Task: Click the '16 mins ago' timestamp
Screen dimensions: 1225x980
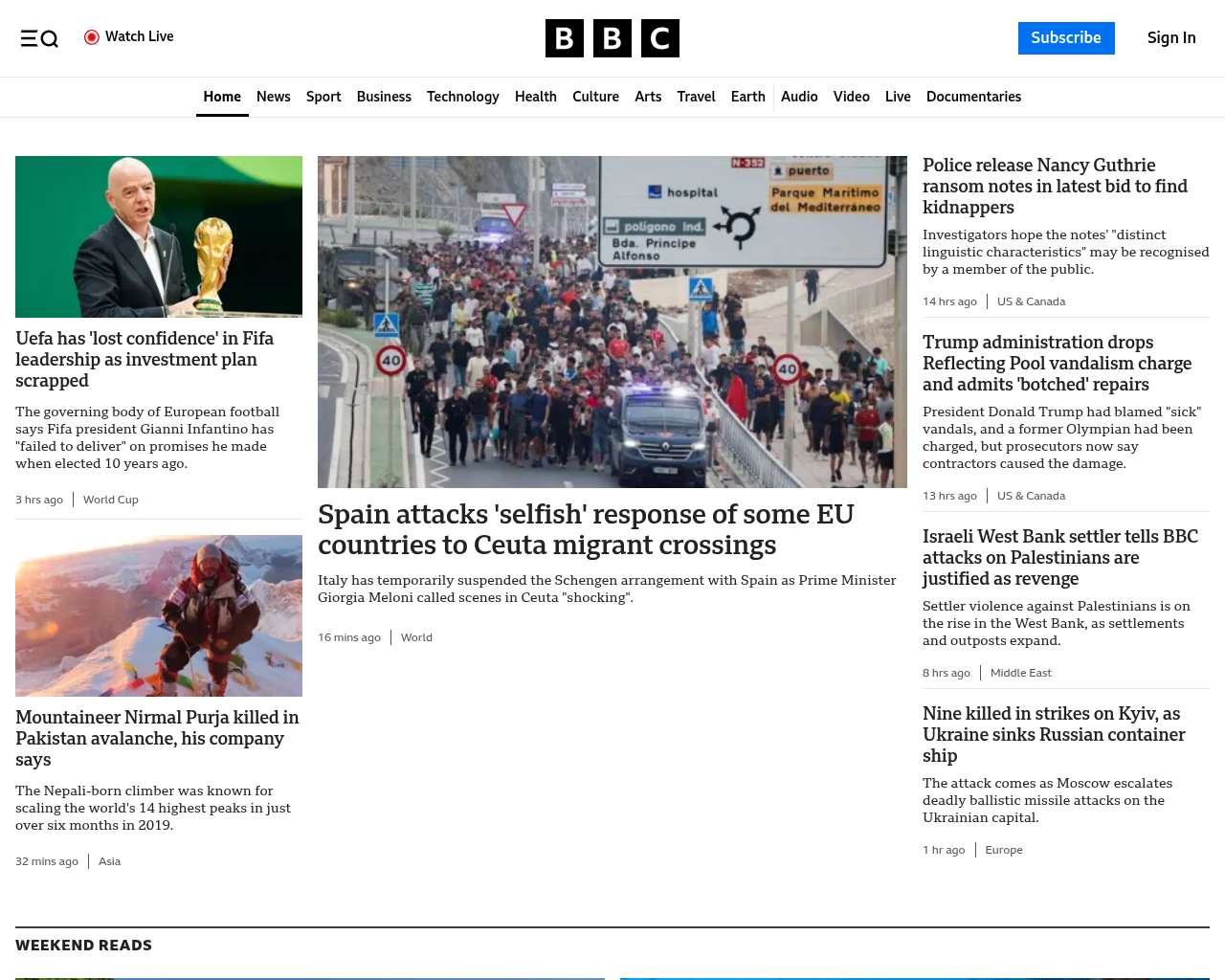Action: pyautogui.click(x=349, y=637)
